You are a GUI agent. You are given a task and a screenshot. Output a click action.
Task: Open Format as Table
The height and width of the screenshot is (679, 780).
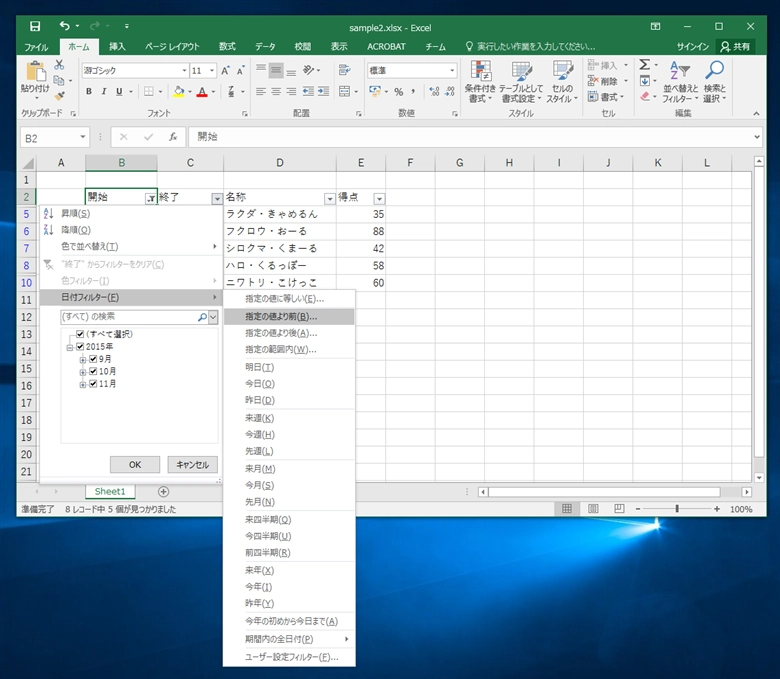pos(521,82)
